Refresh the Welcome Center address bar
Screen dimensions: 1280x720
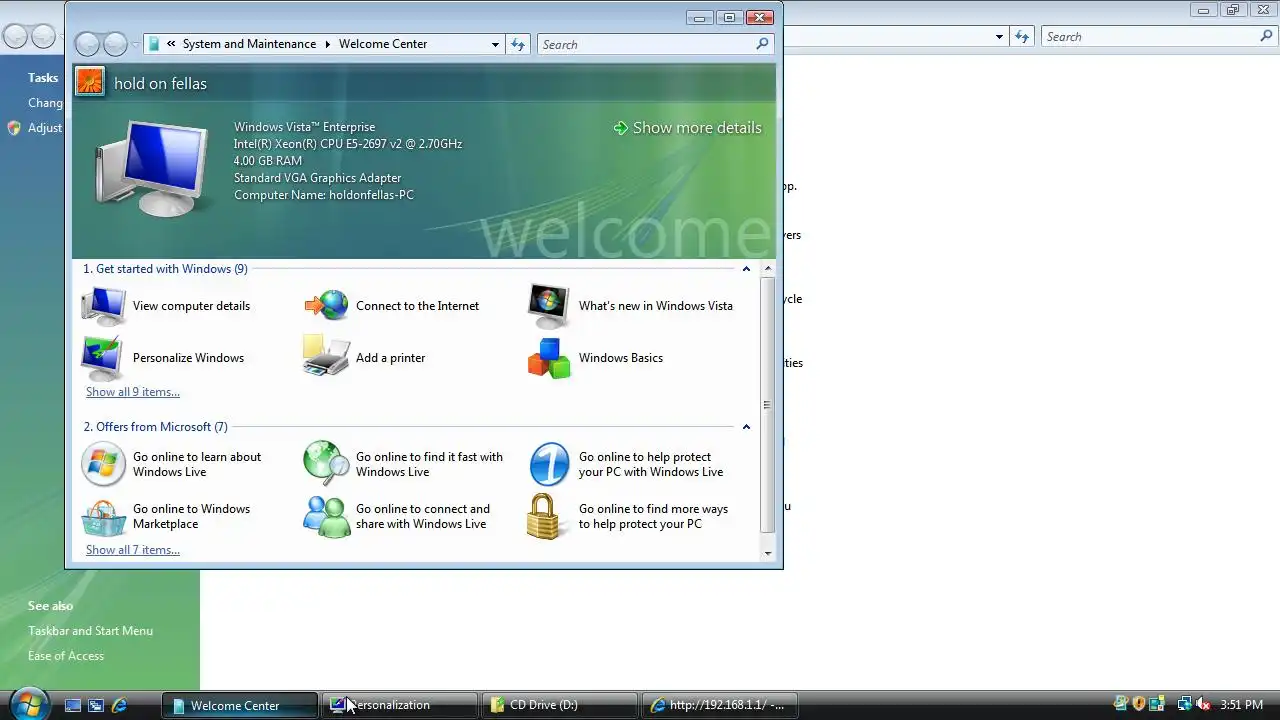(518, 44)
